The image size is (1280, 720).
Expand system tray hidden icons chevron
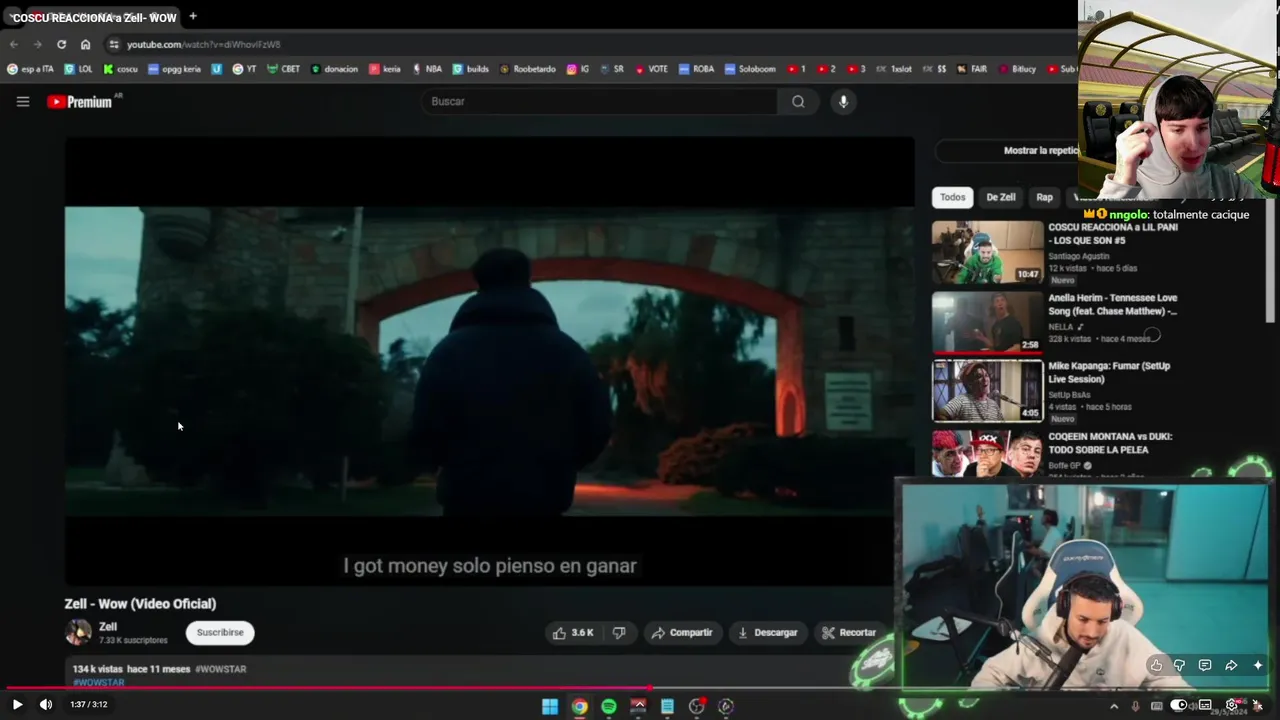pyautogui.click(x=1114, y=706)
